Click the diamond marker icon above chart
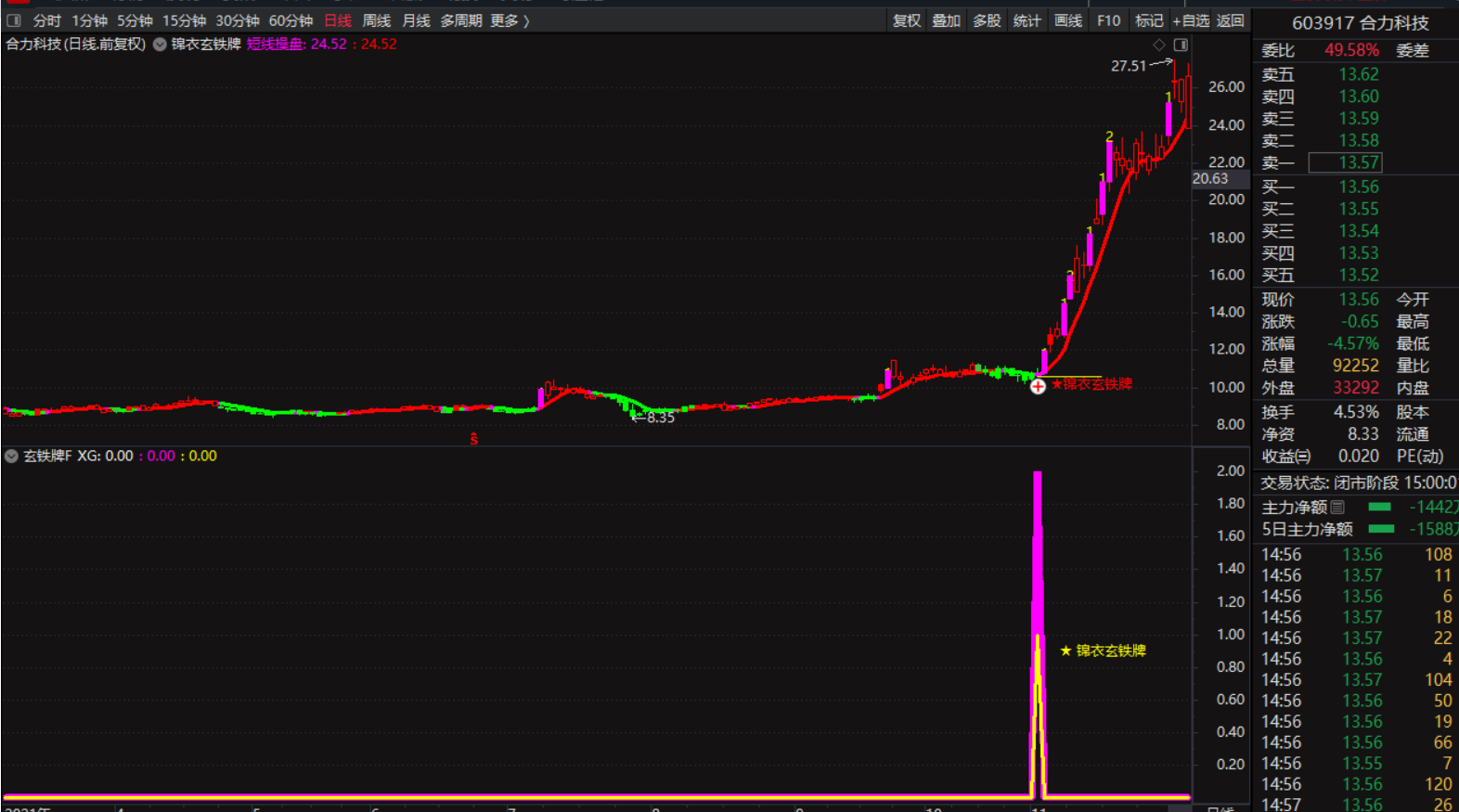This screenshot has width=1459, height=812. tap(1159, 45)
